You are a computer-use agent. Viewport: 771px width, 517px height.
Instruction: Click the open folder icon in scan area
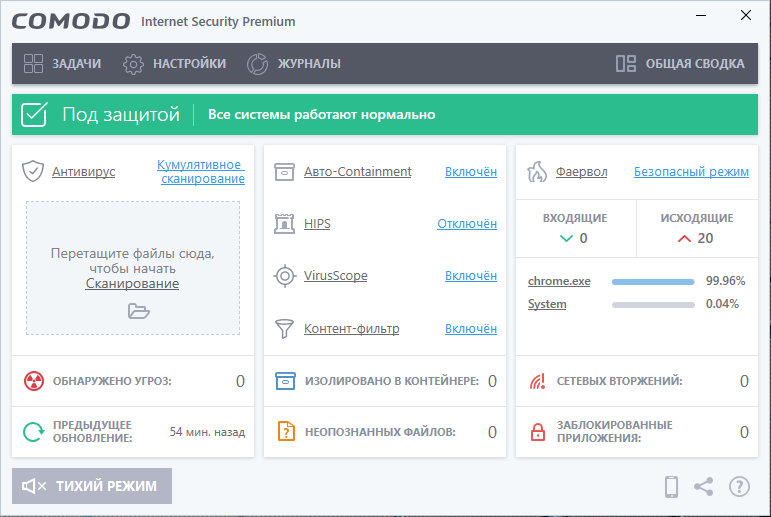(x=139, y=311)
